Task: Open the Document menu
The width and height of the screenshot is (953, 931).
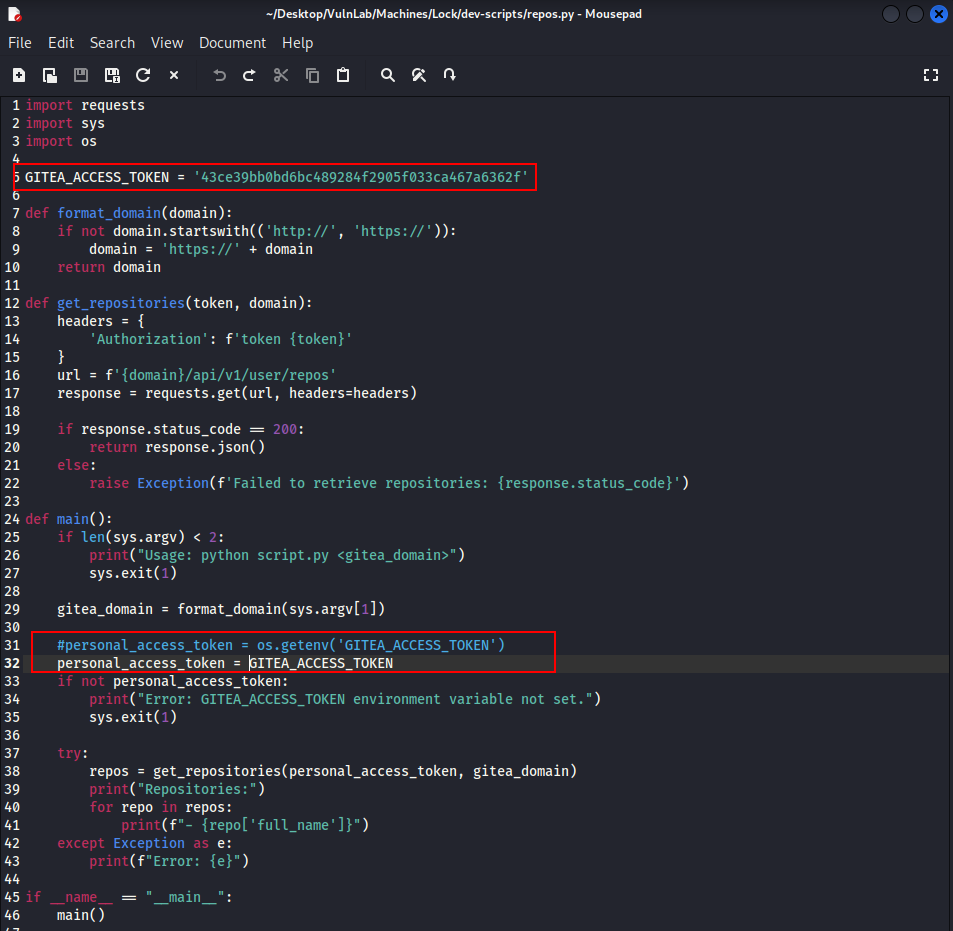Action: click(x=232, y=43)
